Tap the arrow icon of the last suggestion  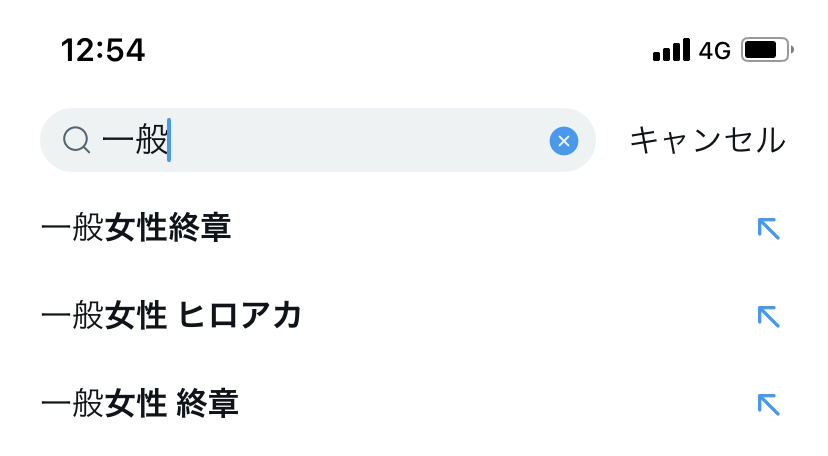[768, 405]
